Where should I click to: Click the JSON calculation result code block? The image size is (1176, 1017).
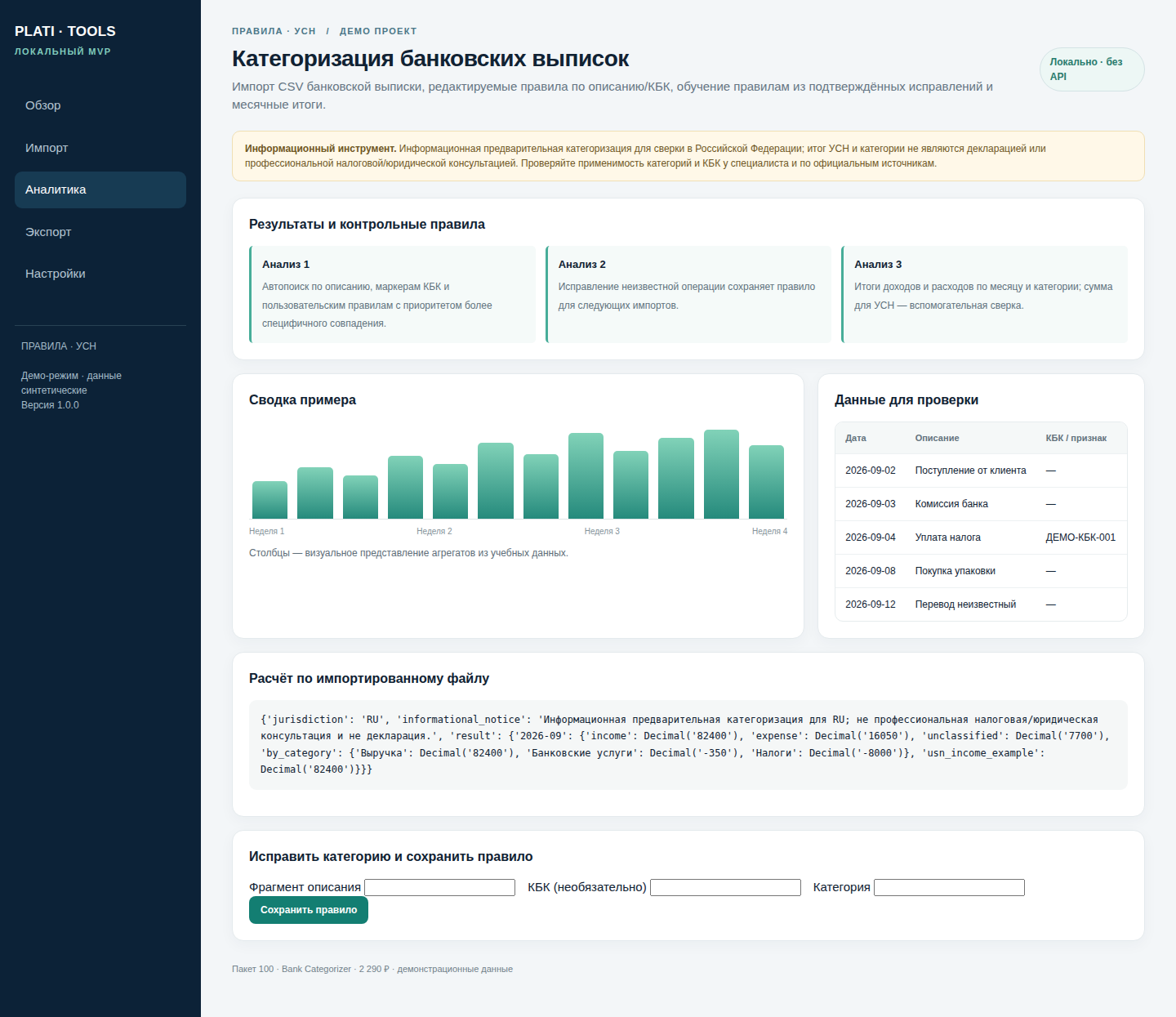coord(688,745)
